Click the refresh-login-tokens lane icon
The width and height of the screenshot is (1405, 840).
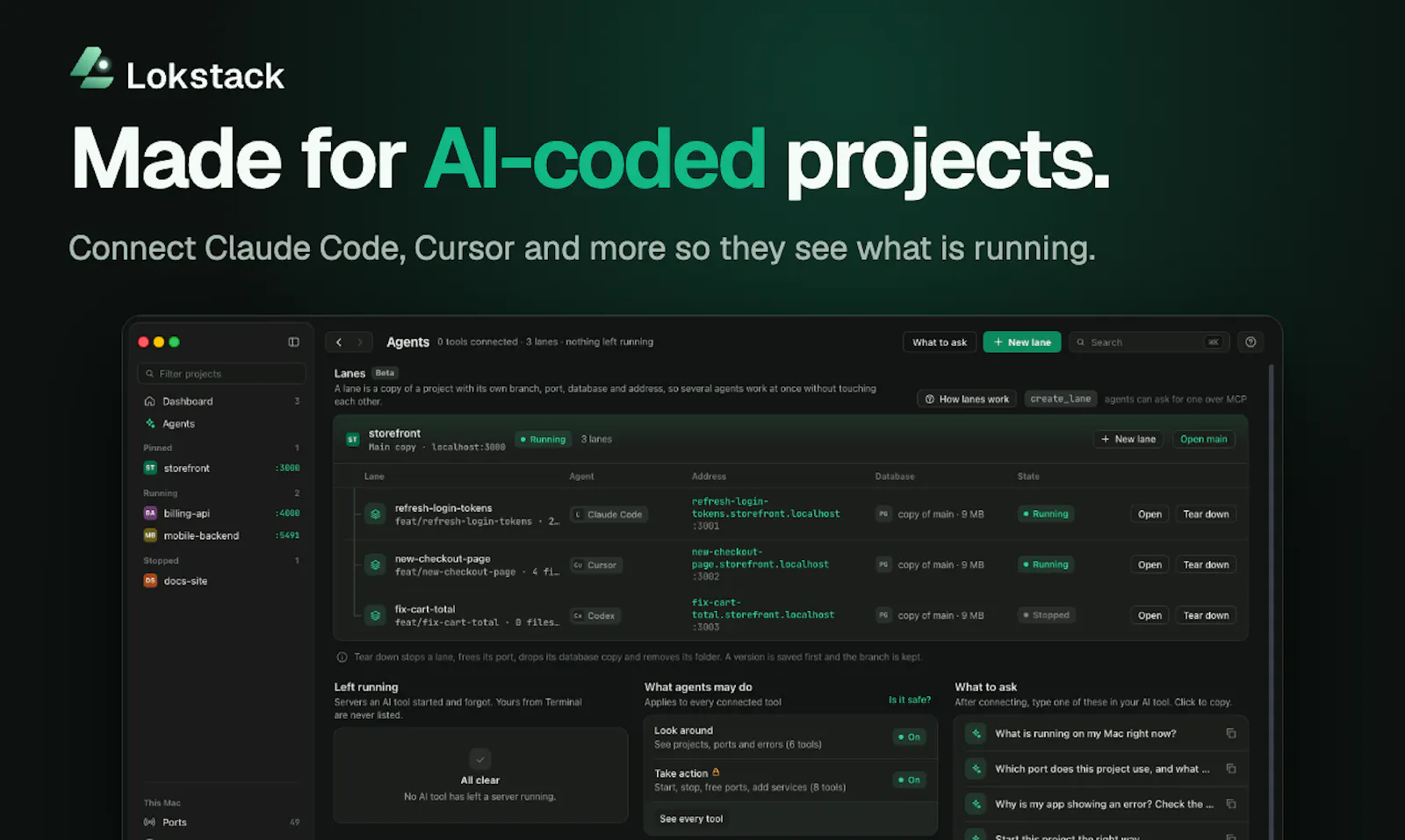(x=375, y=514)
